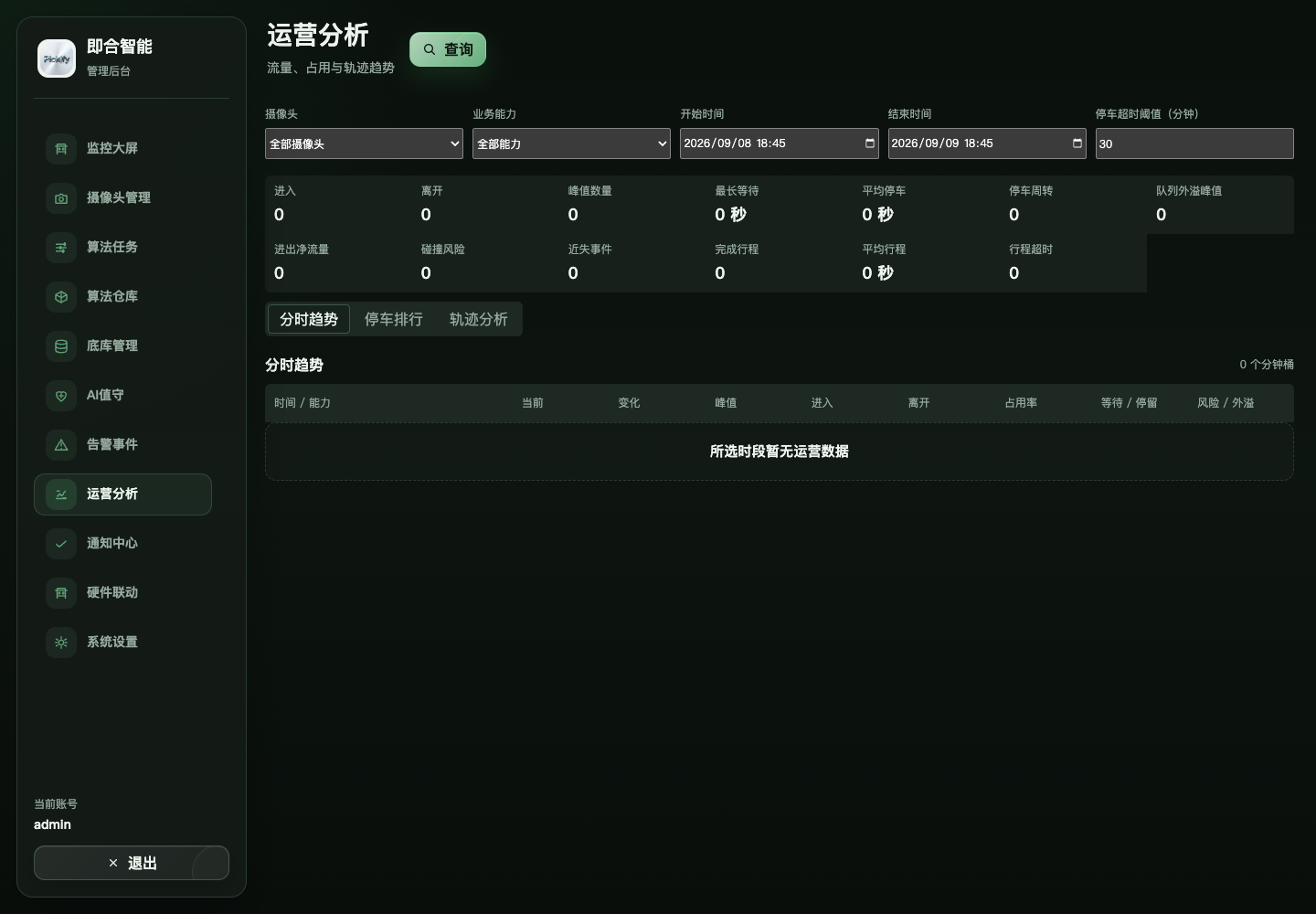Viewport: 1316px width, 914px height.
Task: Switch to the 轨迹分析 tab
Action: pos(479,319)
